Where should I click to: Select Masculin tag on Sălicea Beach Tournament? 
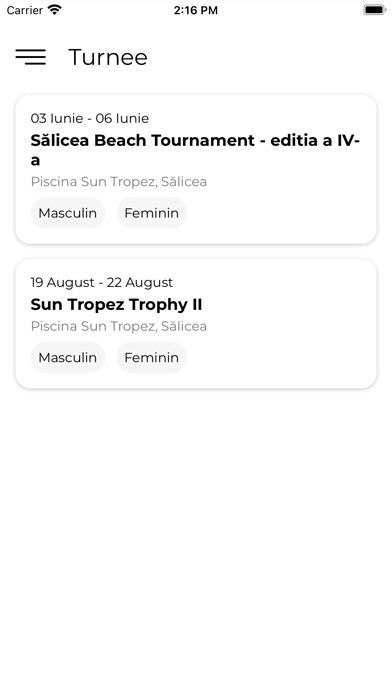pos(67,213)
